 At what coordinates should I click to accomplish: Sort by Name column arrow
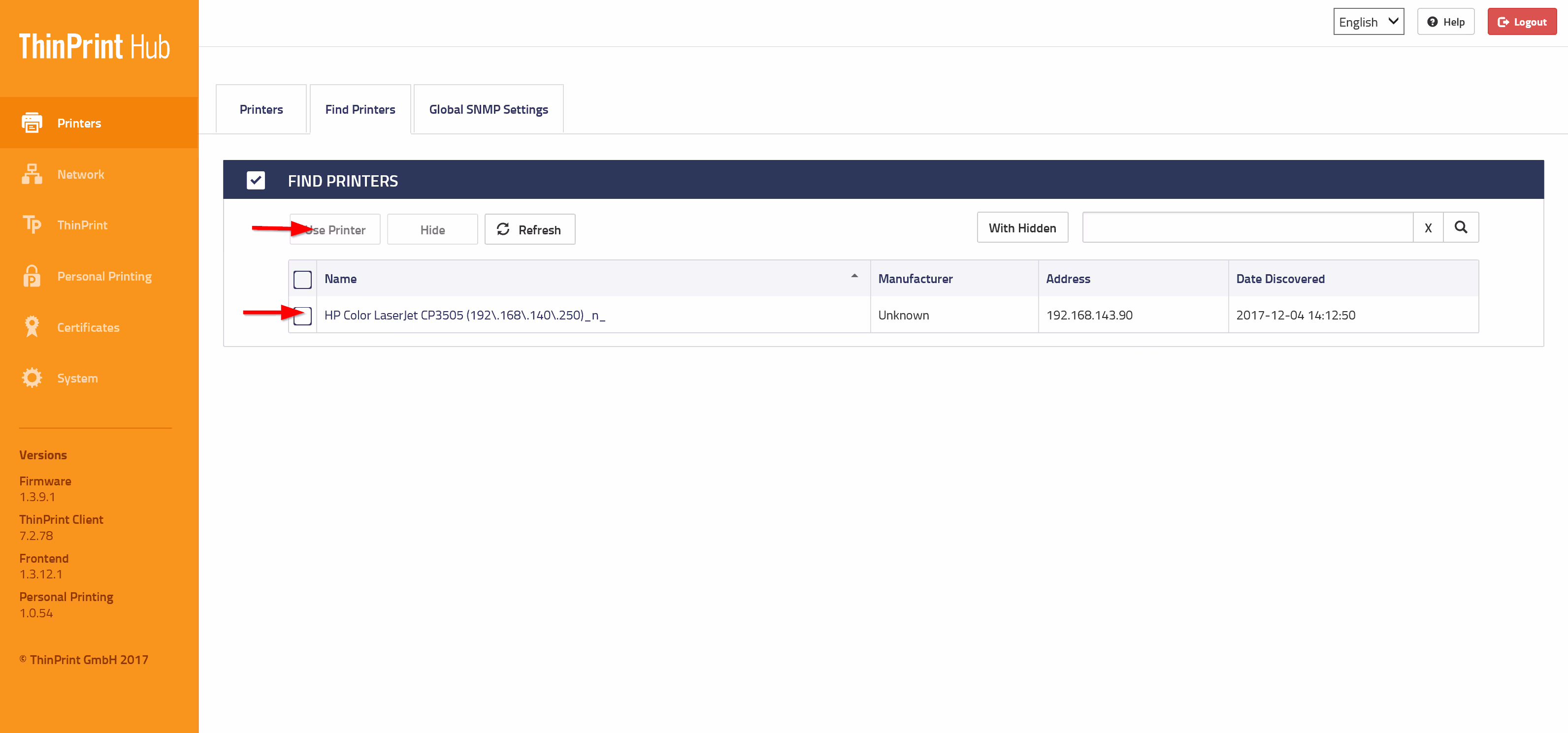tap(854, 276)
